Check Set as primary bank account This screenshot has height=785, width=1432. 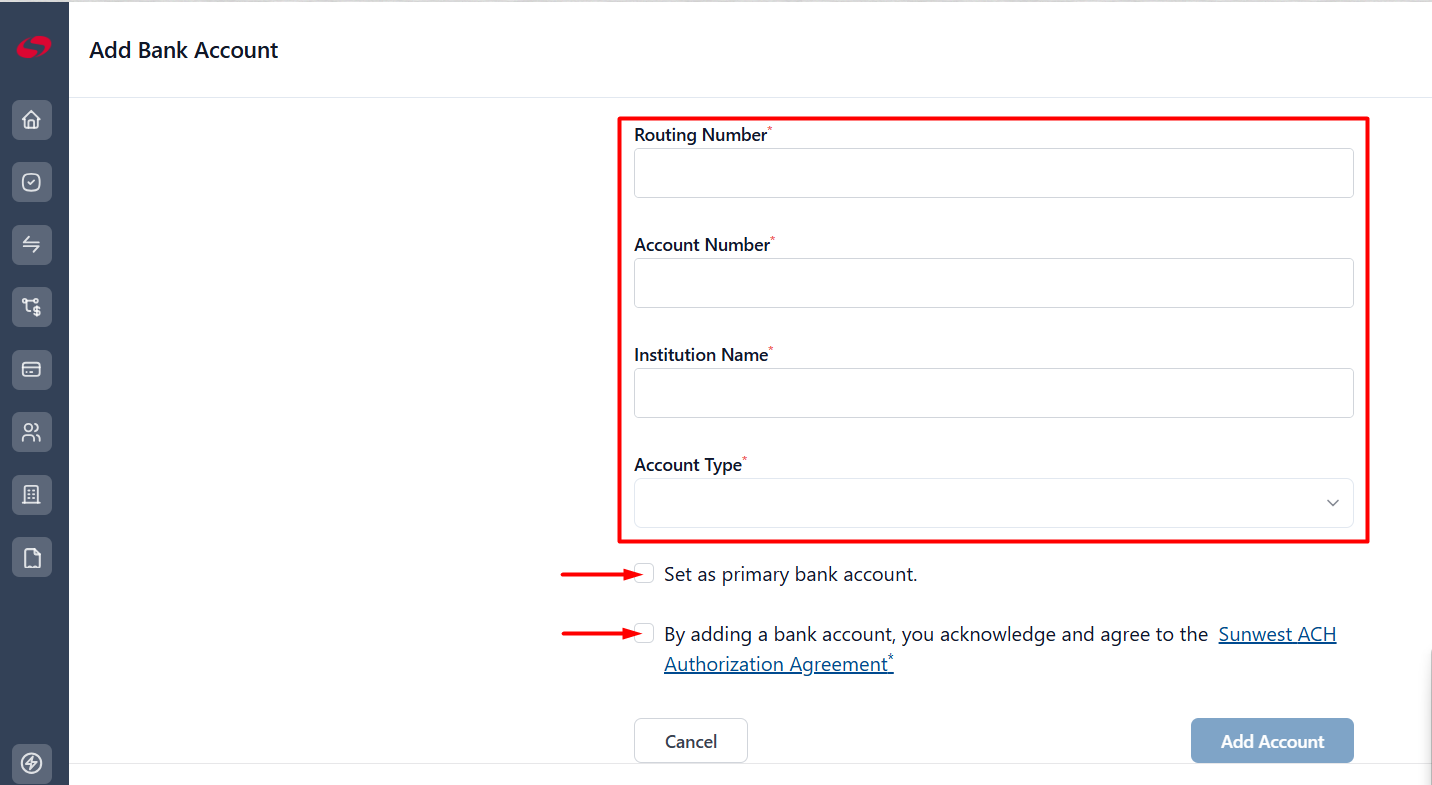pyautogui.click(x=645, y=573)
